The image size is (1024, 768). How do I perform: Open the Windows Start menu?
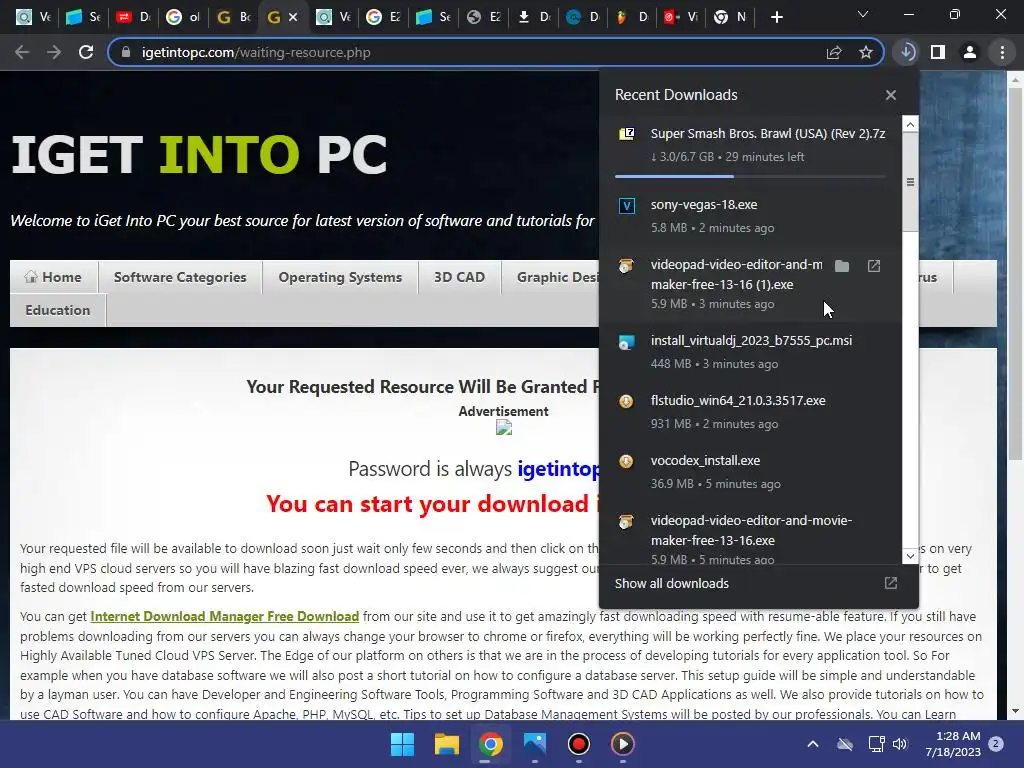[x=402, y=744]
